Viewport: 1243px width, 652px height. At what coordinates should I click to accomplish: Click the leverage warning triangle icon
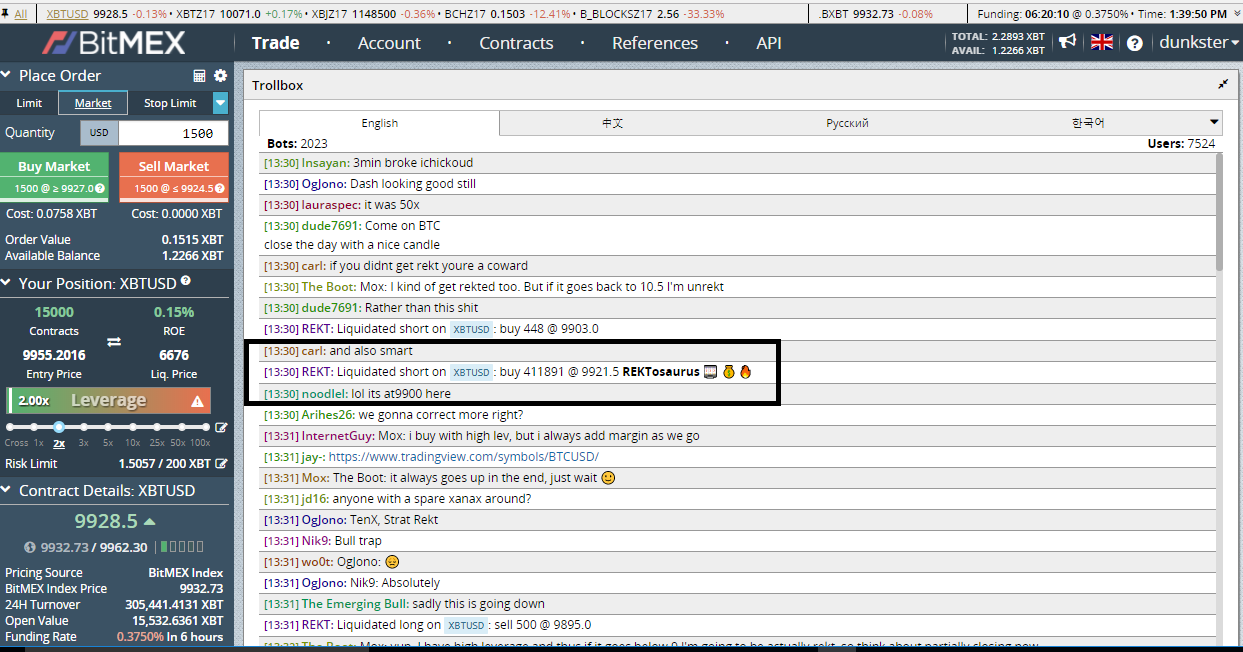[x=198, y=401]
